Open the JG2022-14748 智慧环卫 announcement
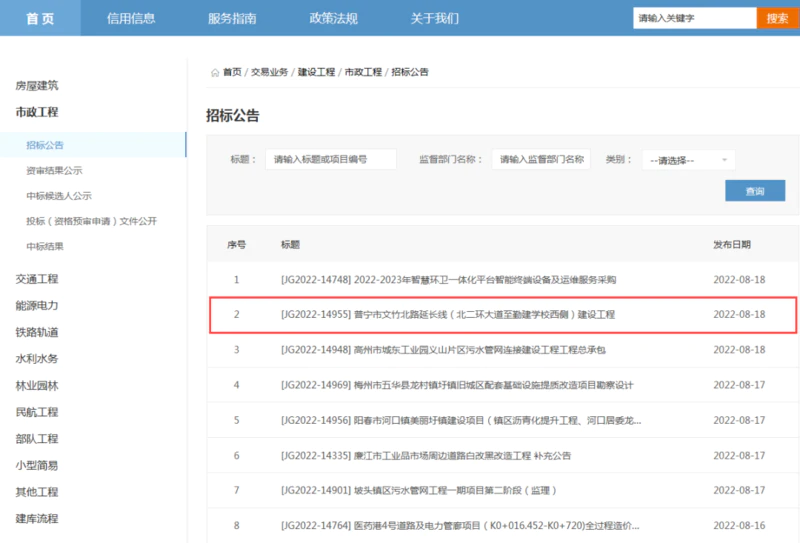 pyautogui.click(x=449, y=280)
